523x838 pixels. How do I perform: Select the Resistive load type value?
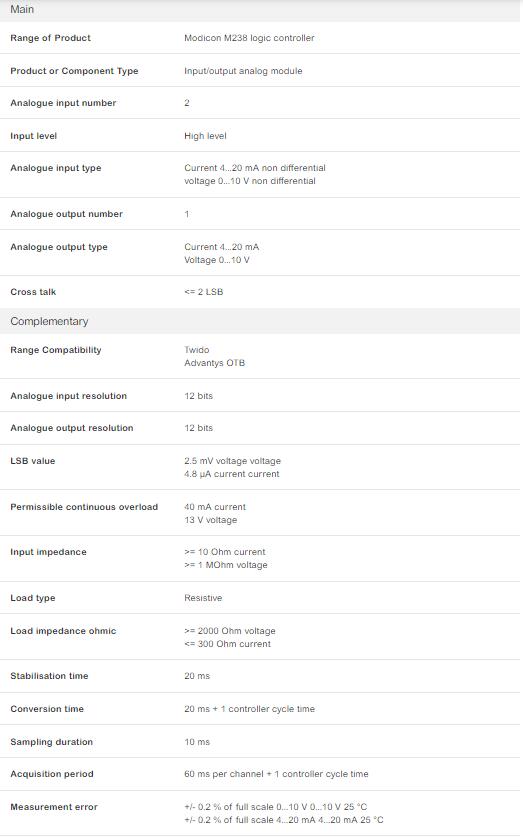[x=203, y=598]
